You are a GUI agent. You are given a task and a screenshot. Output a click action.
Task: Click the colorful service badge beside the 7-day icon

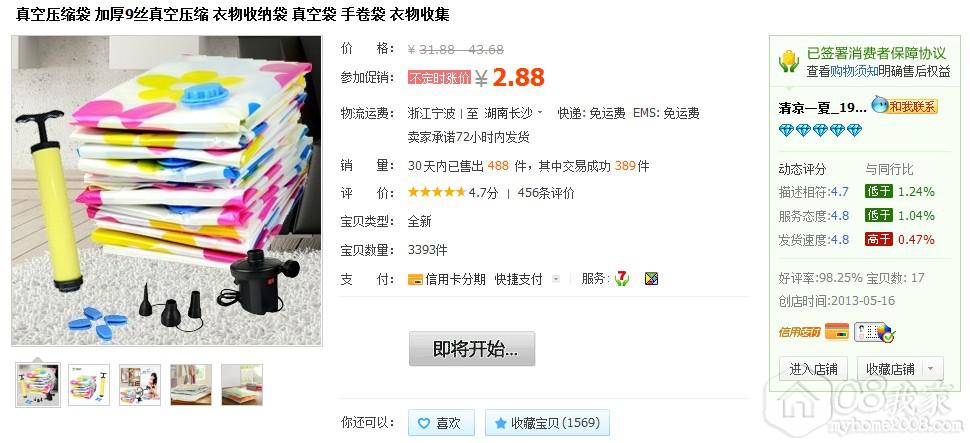point(651,279)
